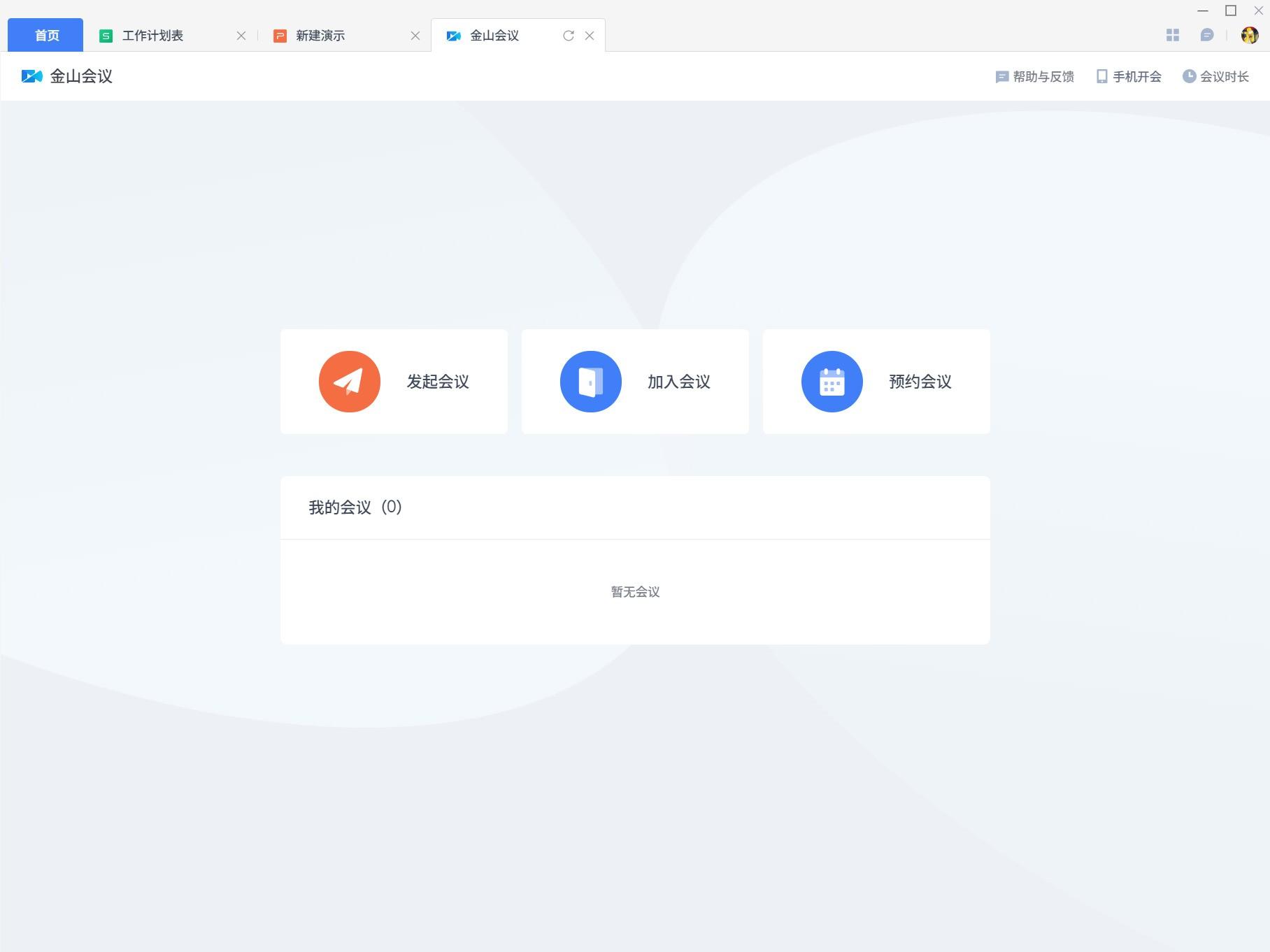Join a meeting via 加入会议 card
The height and width of the screenshot is (952, 1270).
635,381
